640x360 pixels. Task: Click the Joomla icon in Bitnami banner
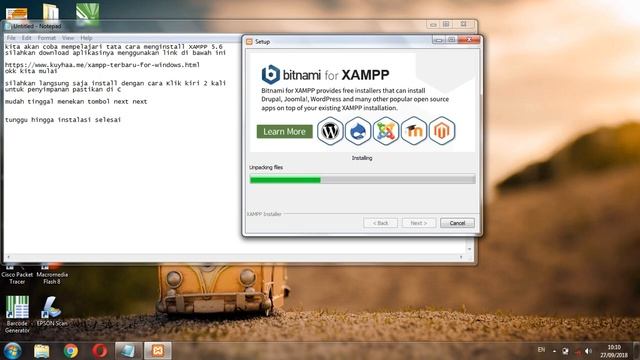(386, 131)
